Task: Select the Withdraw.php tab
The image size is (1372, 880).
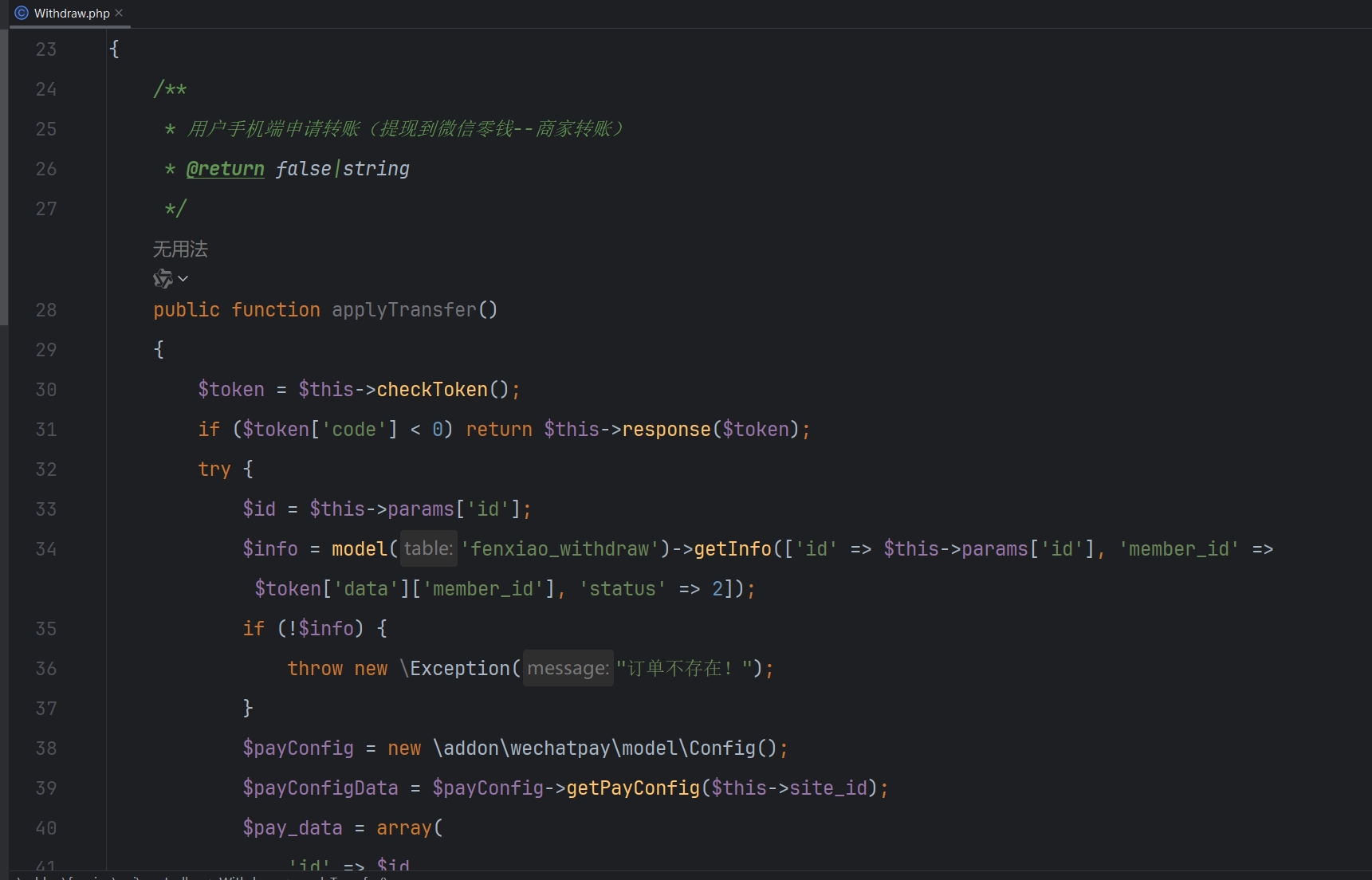Action: 71,14
